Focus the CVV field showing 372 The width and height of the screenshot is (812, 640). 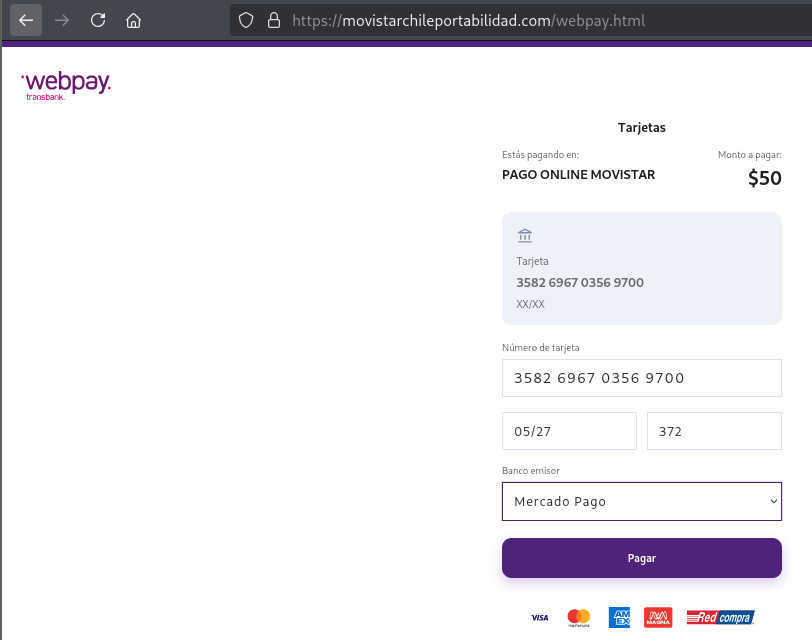click(x=714, y=431)
